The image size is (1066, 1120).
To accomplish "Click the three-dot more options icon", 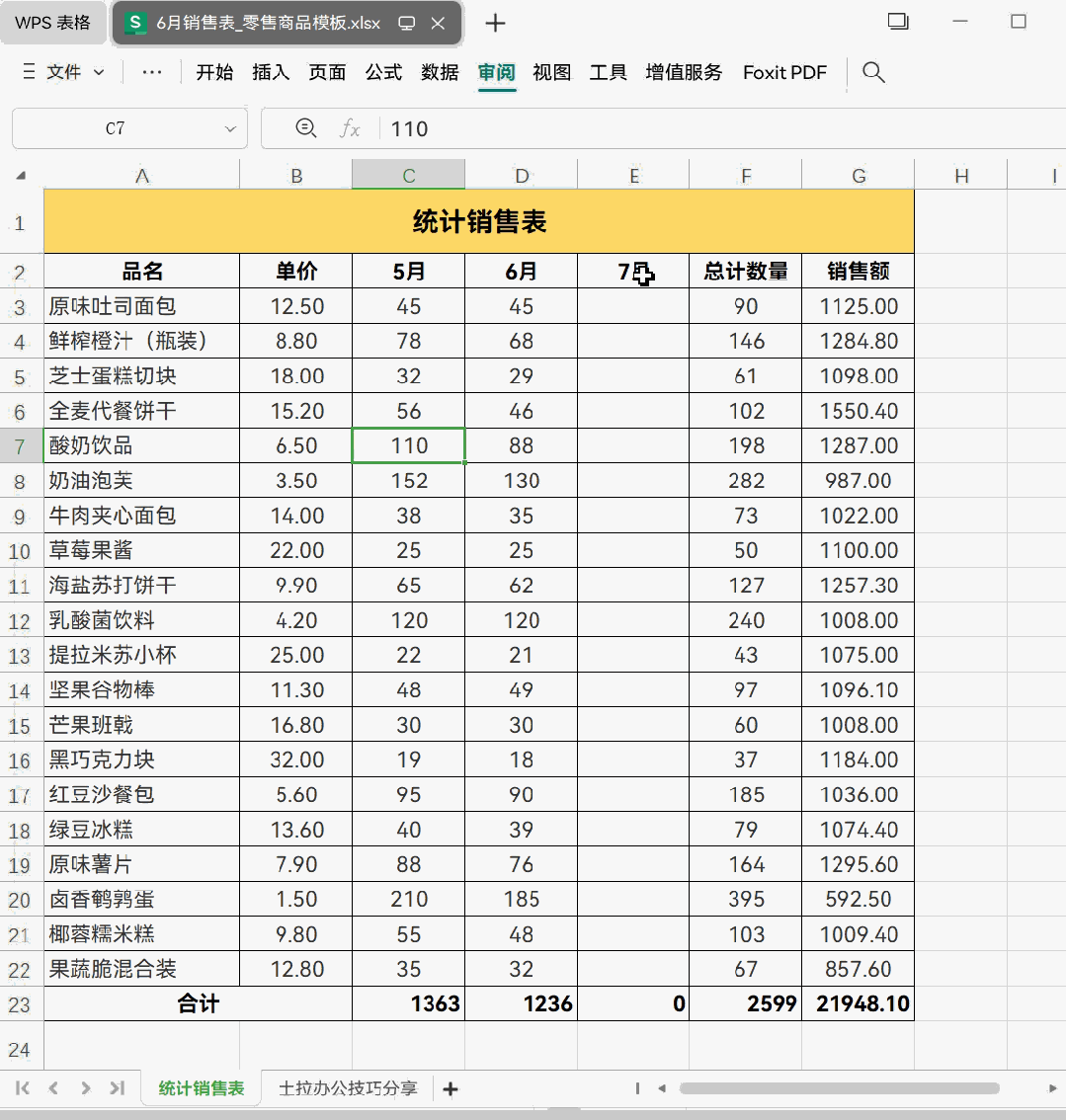I will tap(151, 72).
